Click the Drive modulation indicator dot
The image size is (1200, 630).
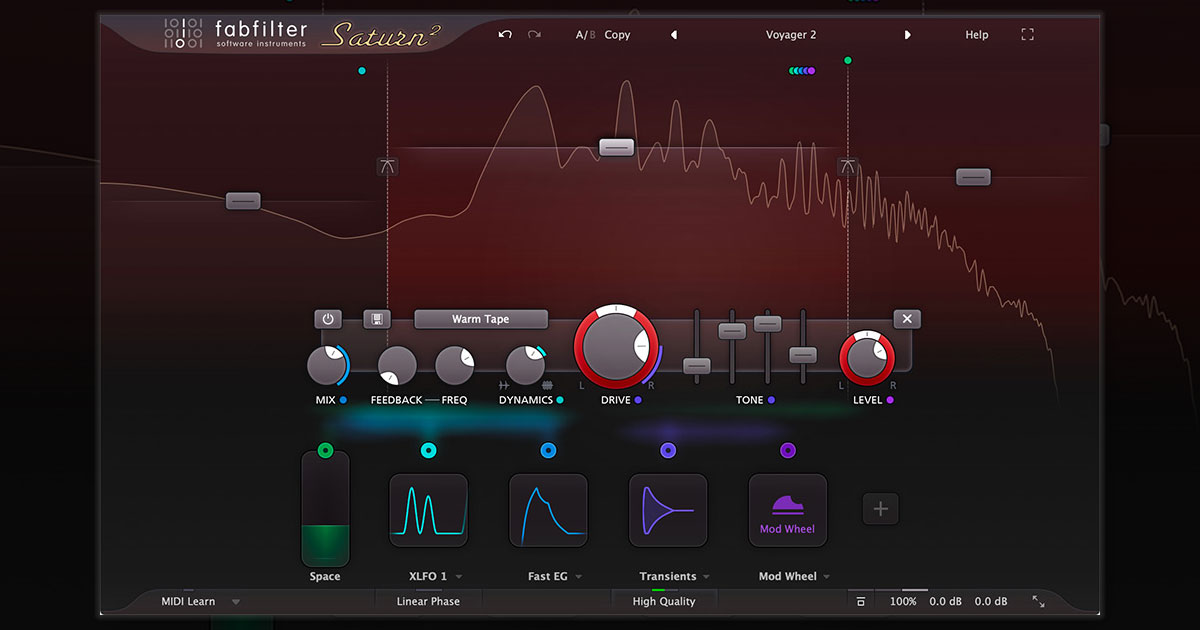[638, 400]
